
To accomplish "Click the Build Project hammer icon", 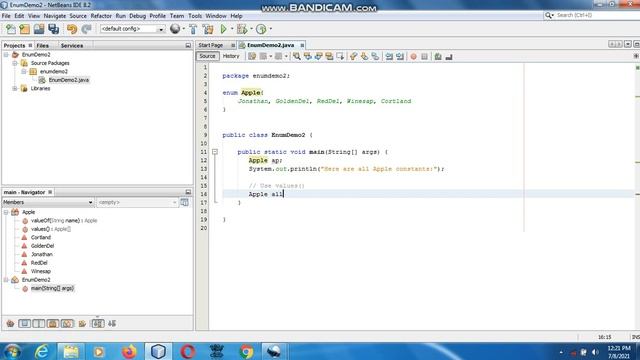I will [193, 29].
